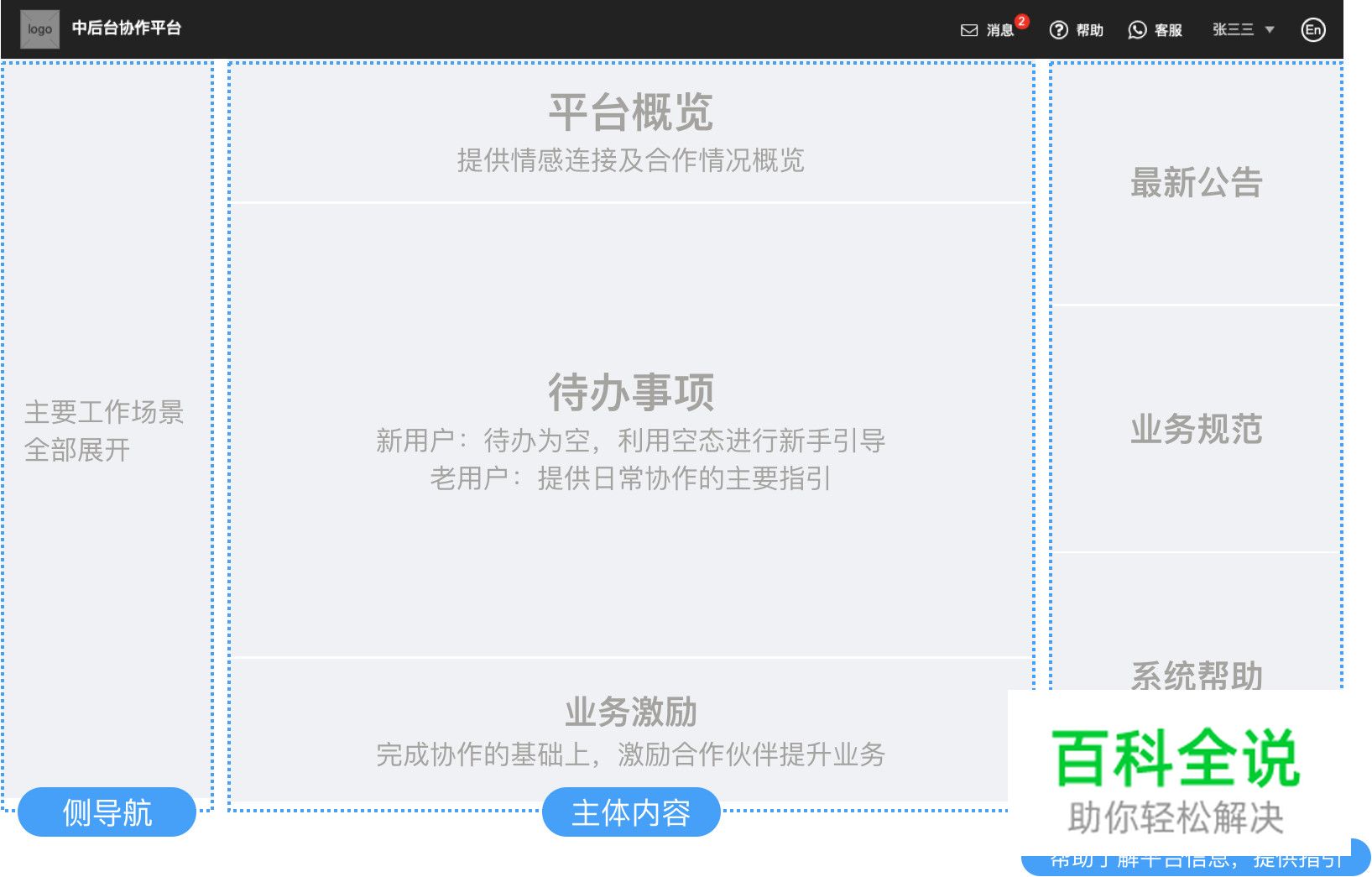Image resolution: width=1372 pixels, height=877 pixels.
Task: Open the 张三三 user account dropdown
Action: 1240,29
